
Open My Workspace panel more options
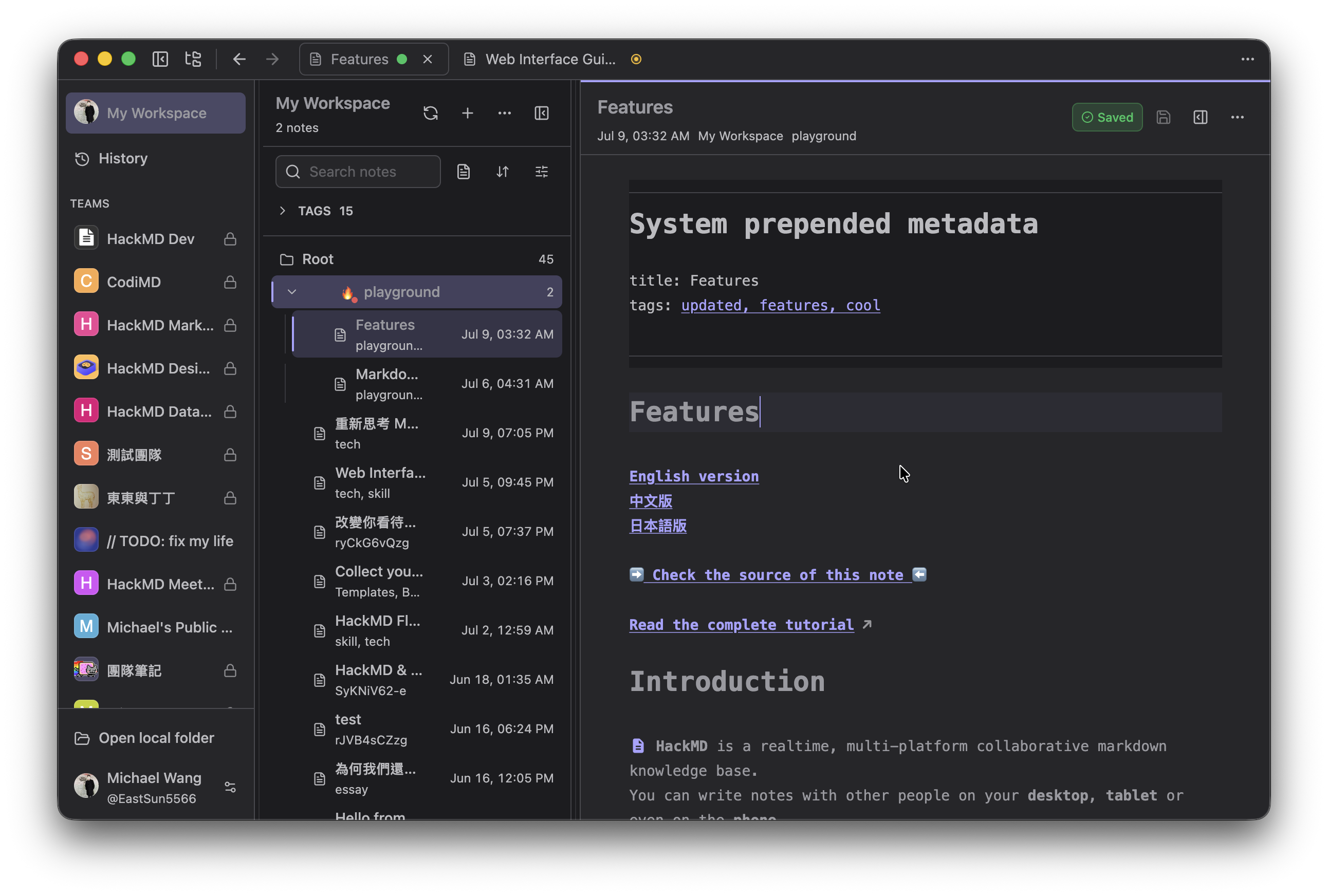(505, 113)
